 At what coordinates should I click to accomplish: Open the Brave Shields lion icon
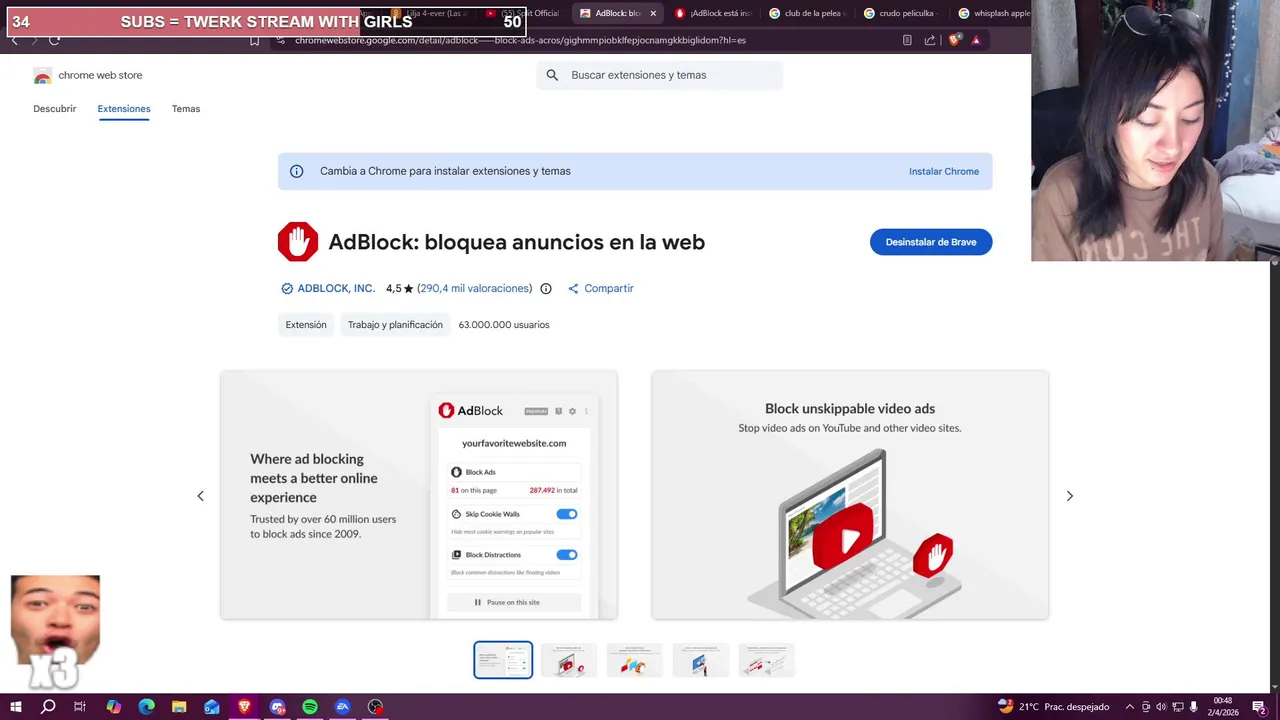coord(955,40)
